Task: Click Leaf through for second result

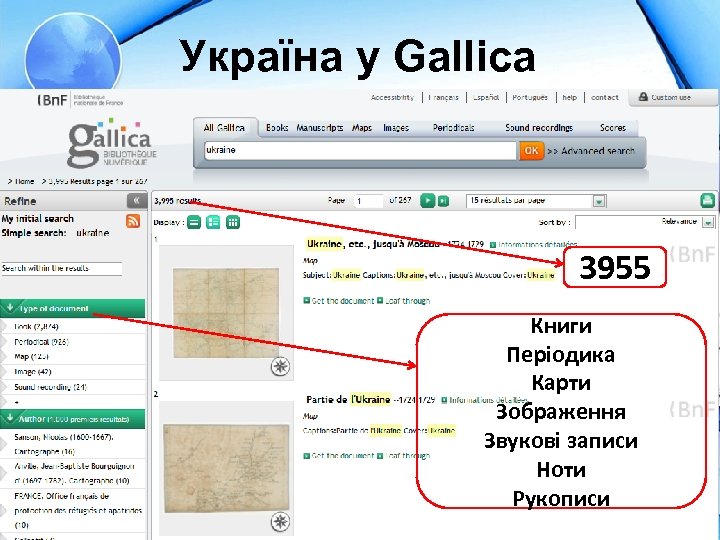Action: coord(403,456)
